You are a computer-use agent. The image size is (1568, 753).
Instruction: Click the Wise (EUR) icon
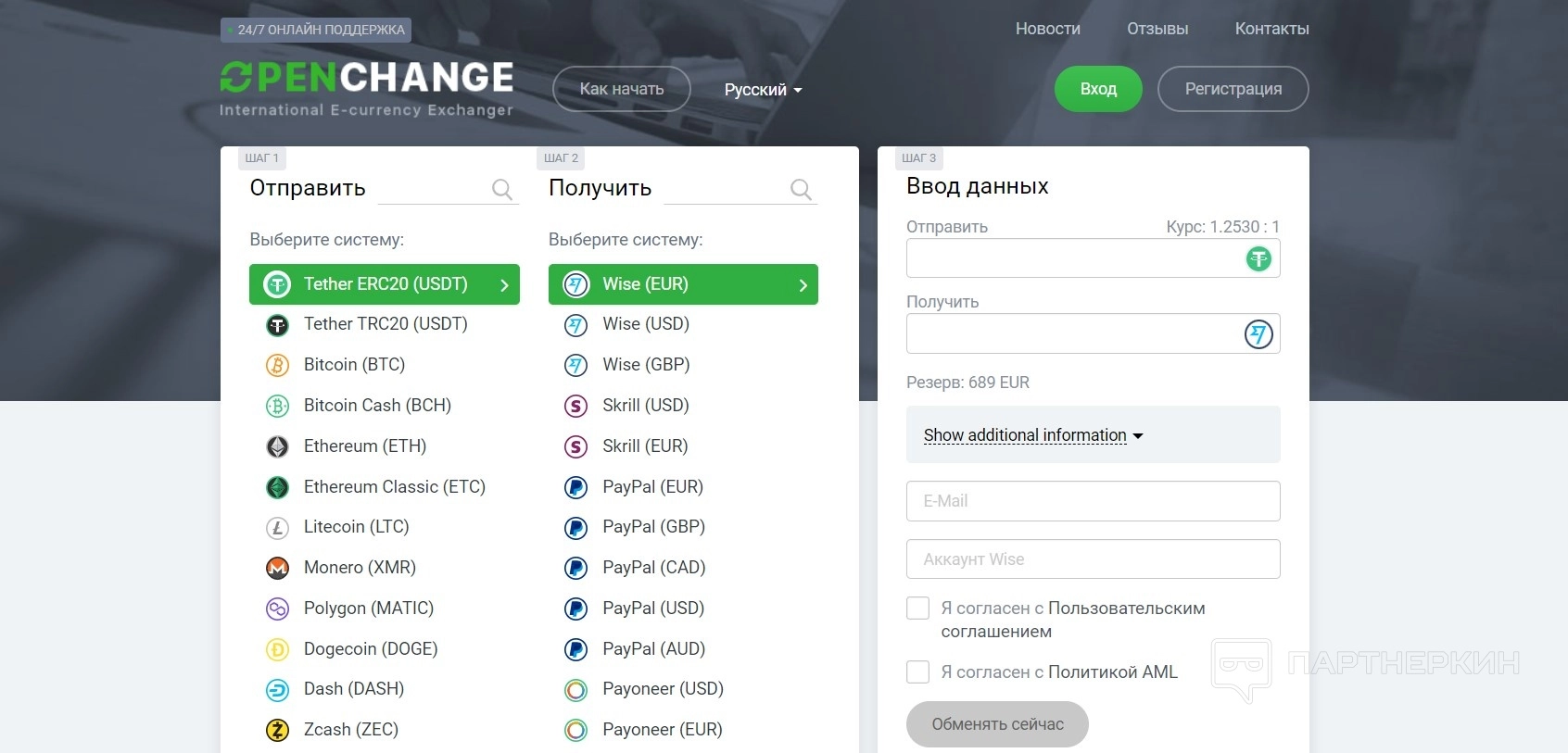(576, 284)
